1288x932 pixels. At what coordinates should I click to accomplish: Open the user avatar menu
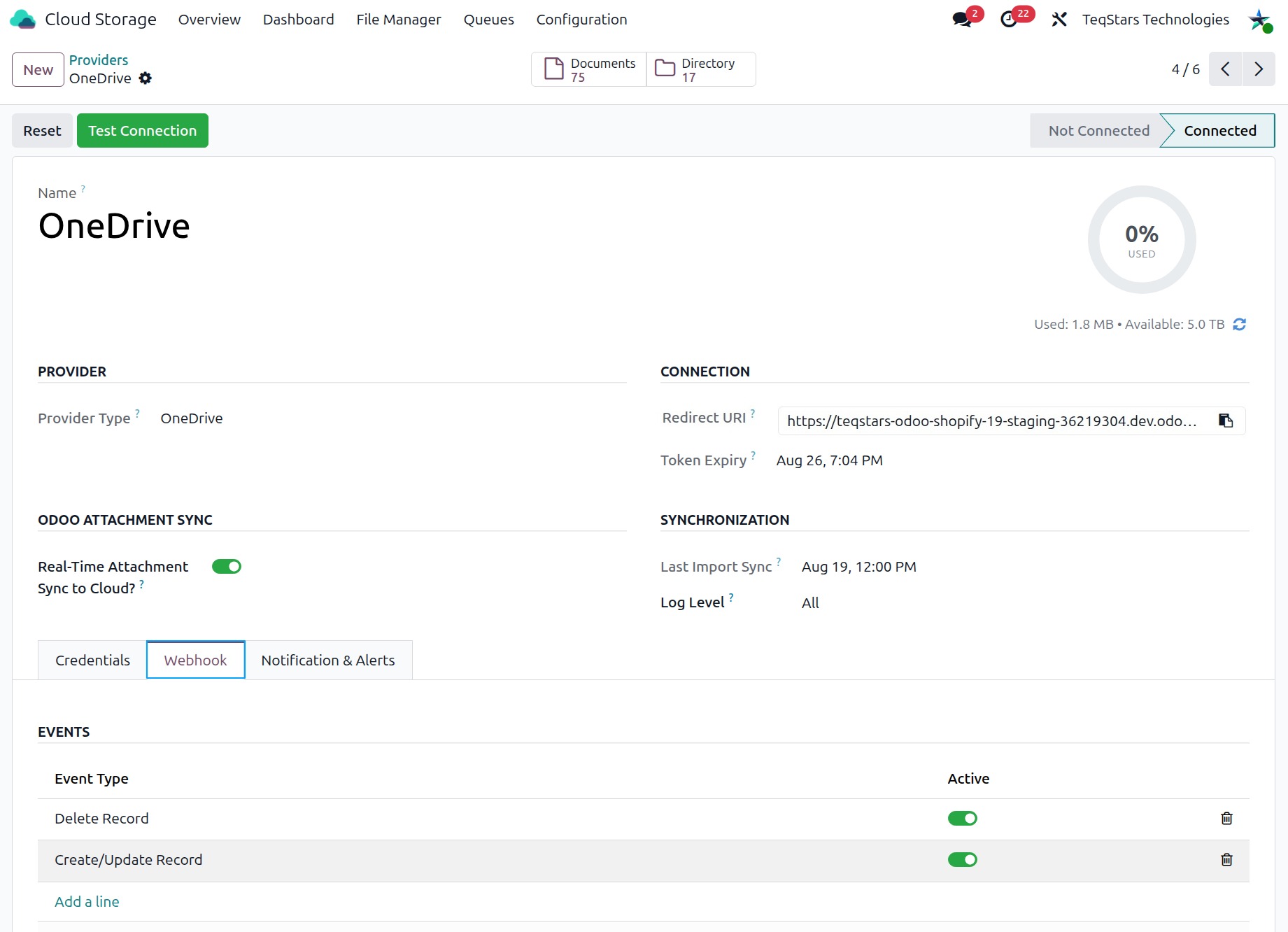[1260, 20]
